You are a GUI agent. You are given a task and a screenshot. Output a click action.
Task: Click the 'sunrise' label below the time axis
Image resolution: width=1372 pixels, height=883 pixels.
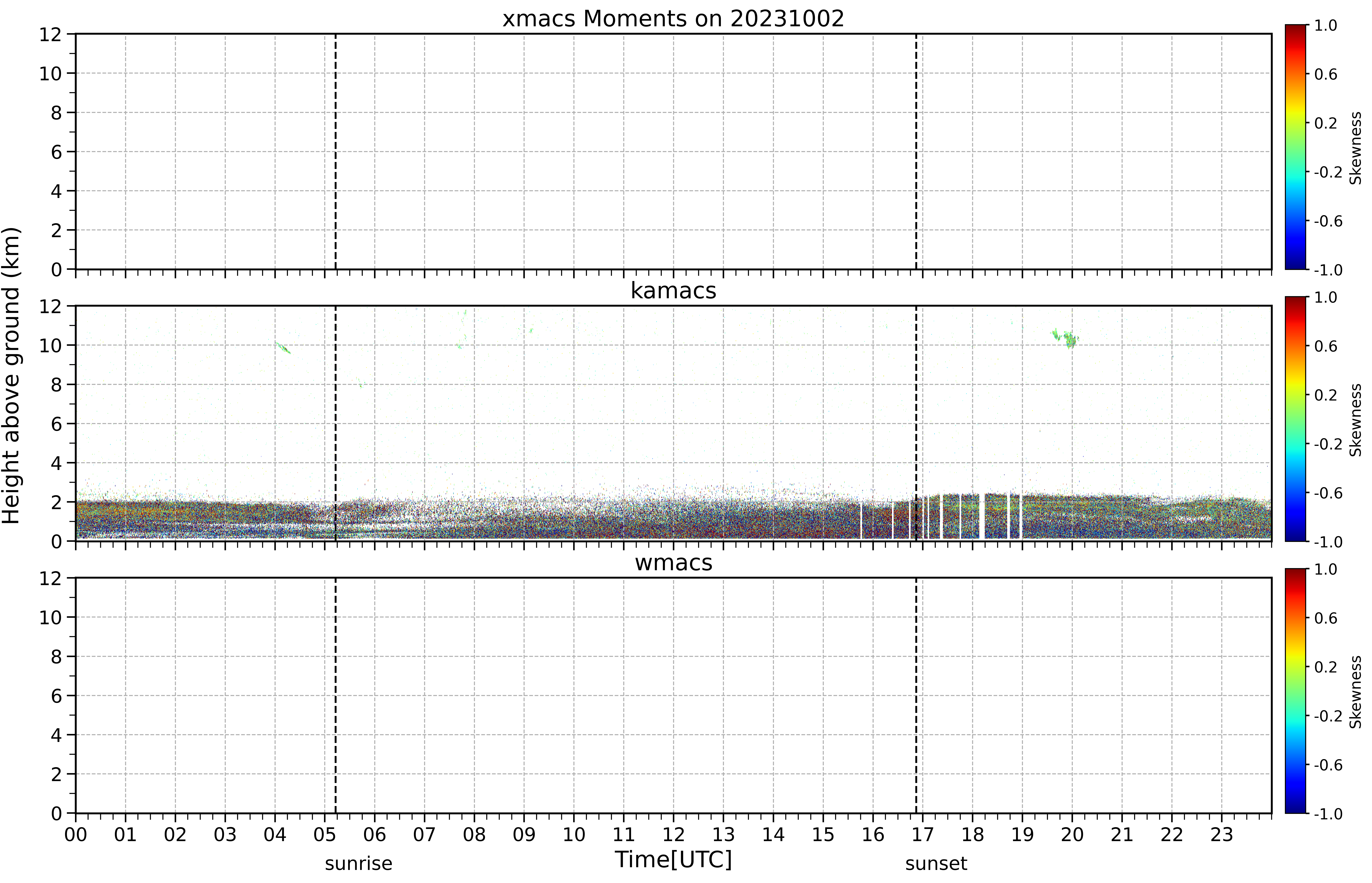coord(359,863)
